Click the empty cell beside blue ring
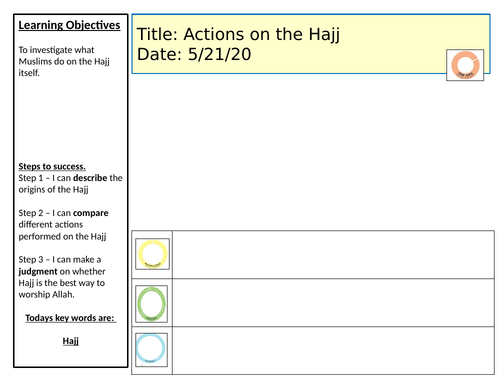Image resolution: width=500 pixels, height=375 pixels. point(333,350)
